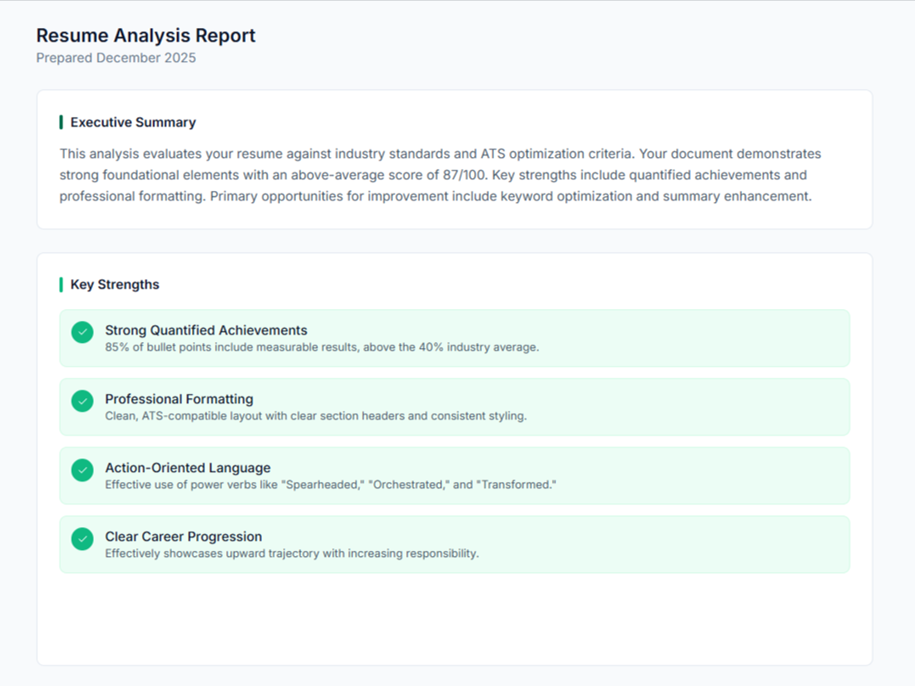Click the Resume Analysis Report title
The height and width of the screenshot is (686, 915).
click(146, 35)
